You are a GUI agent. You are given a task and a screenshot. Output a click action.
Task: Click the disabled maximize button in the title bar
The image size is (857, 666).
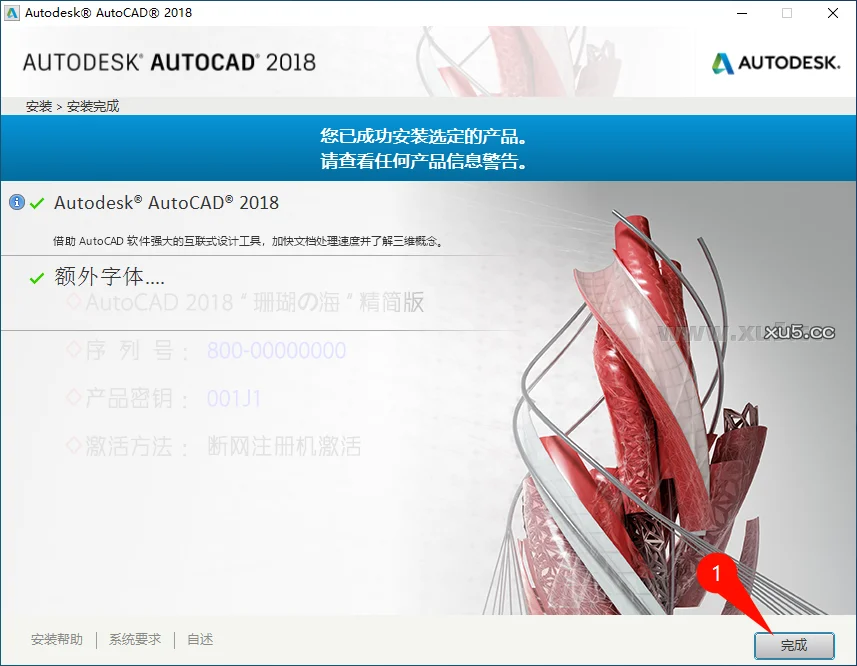pyautogui.click(x=787, y=13)
